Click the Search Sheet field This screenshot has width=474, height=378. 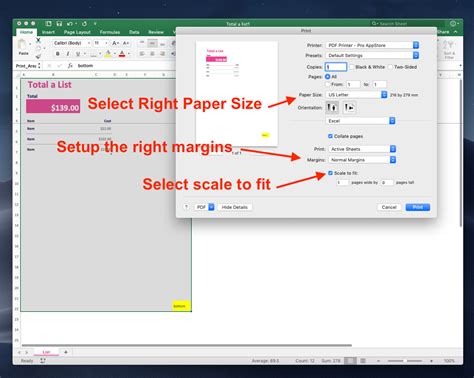407,23
